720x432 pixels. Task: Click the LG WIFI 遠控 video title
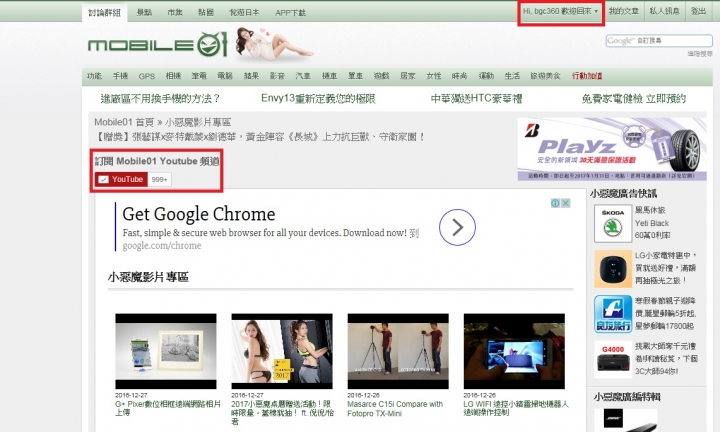click(x=516, y=408)
